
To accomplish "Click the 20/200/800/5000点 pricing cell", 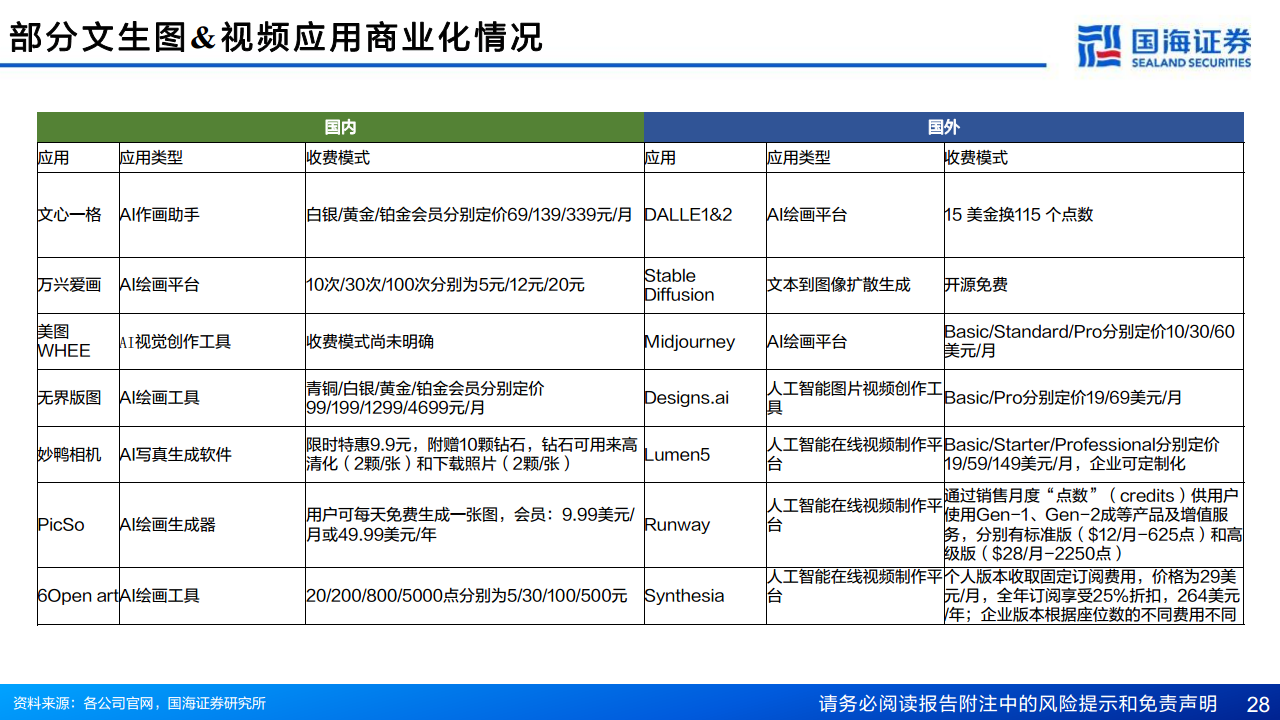I will 474,596.
